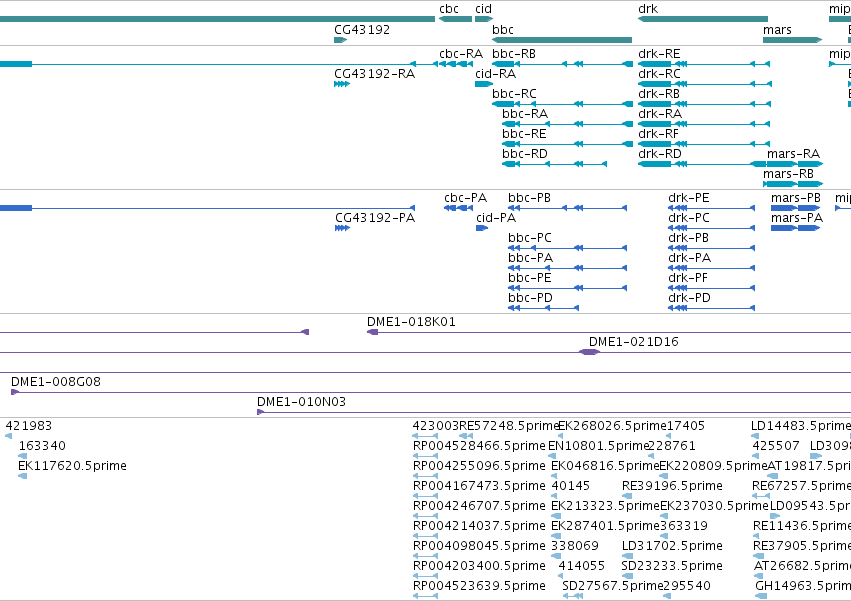The height and width of the screenshot is (601, 851).
Task: Click the drk-PB protein label
Action: click(x=688, y=238)
